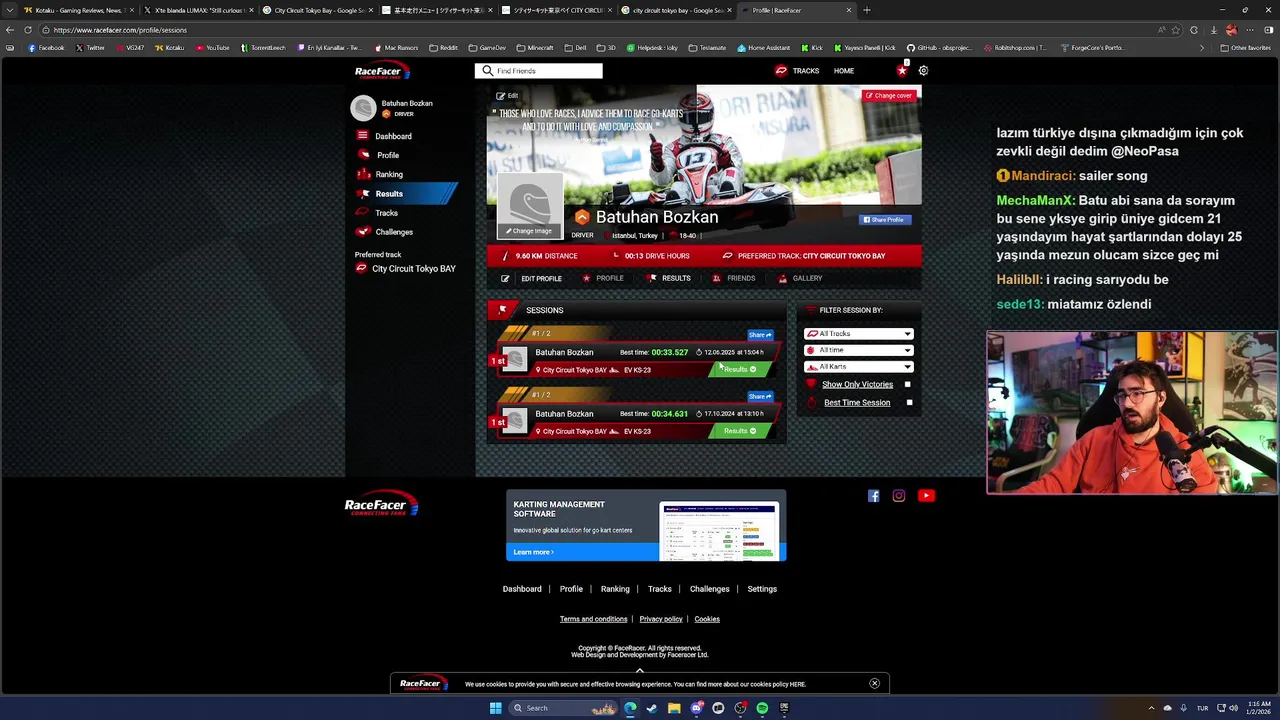
Task: Open Discord from the taskbar
Action: [696, 708]
